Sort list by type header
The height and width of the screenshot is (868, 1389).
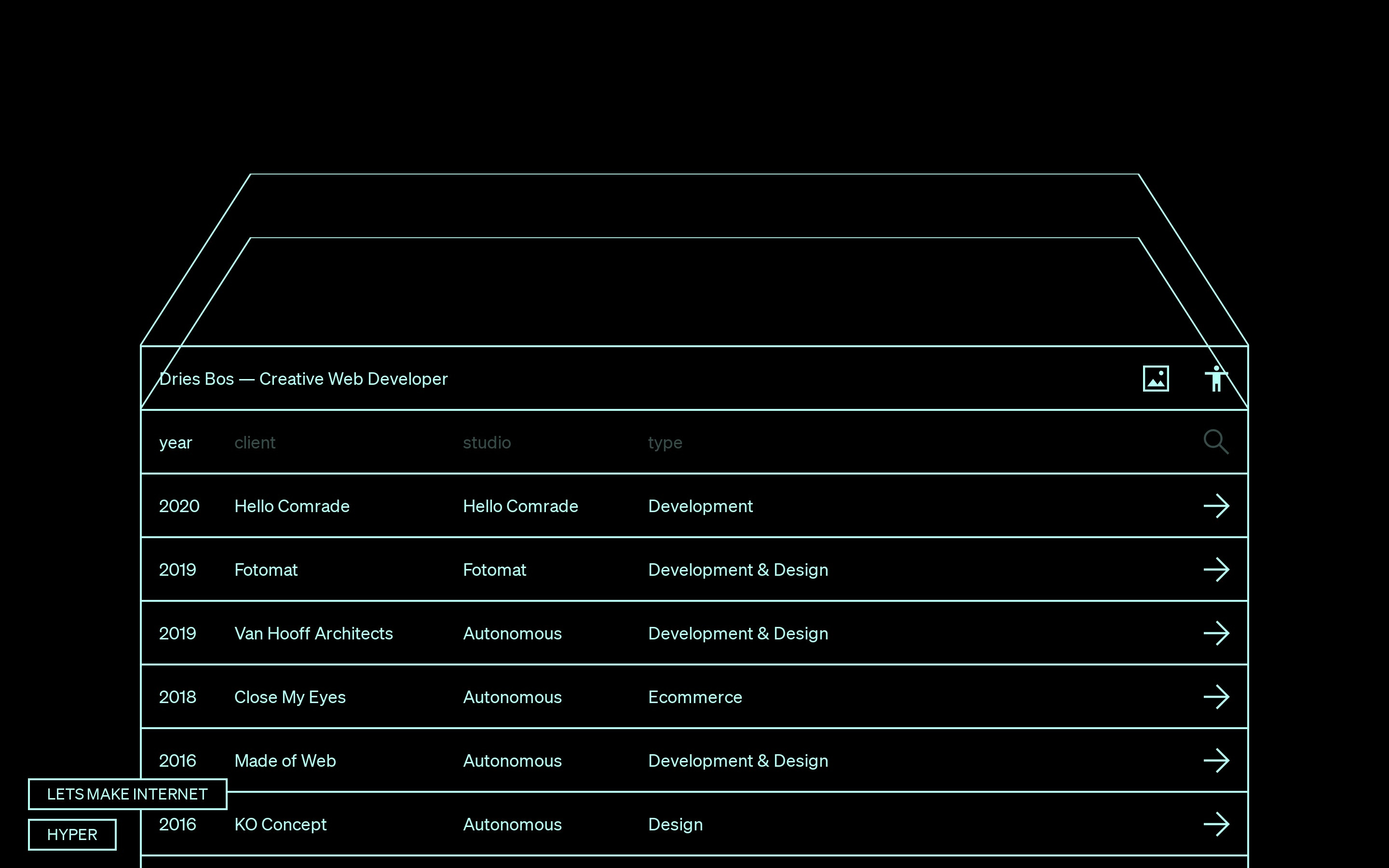pos(665,443)
